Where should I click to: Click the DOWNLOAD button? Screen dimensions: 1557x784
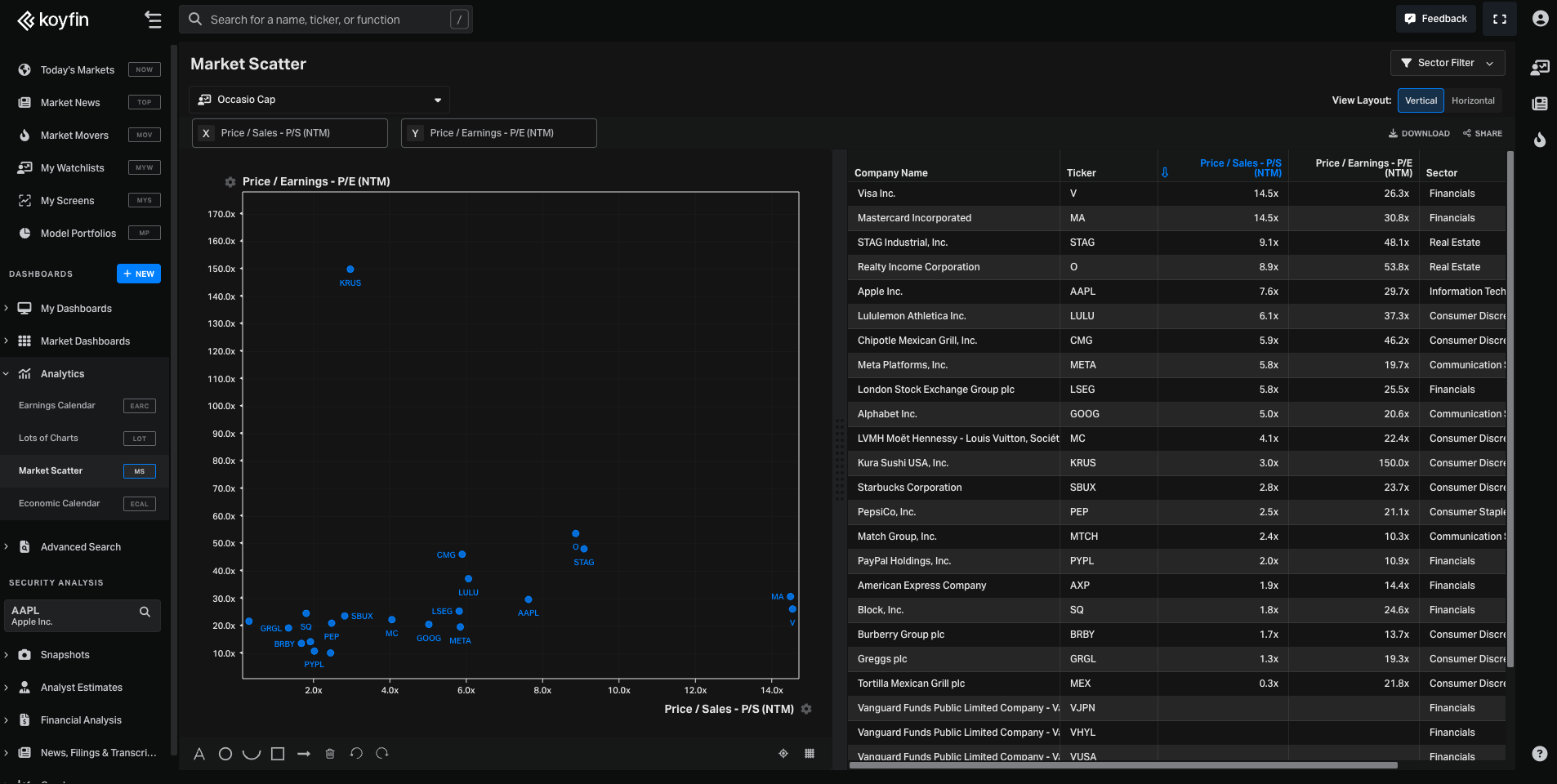1419,133
